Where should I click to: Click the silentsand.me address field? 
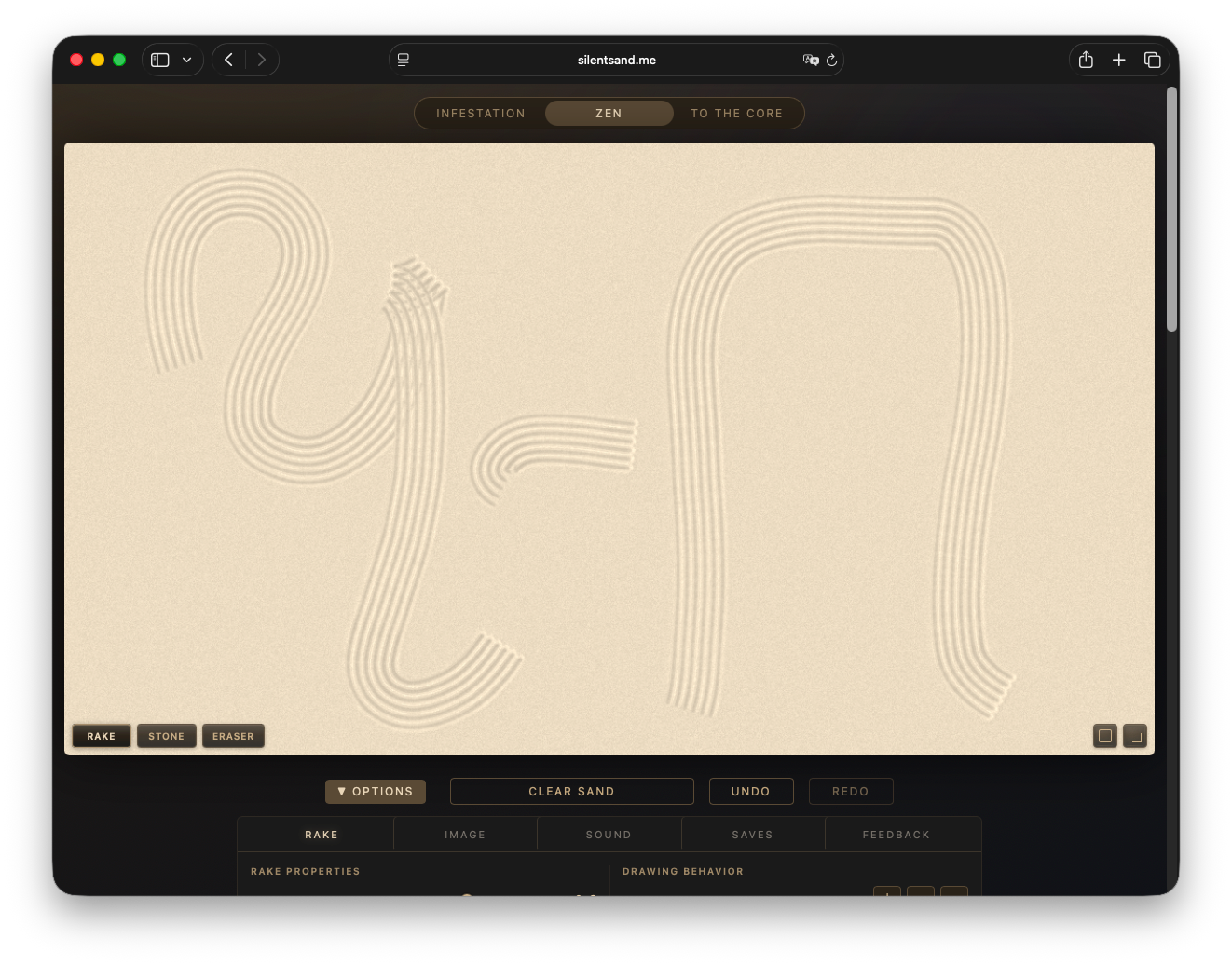coord(616,60)
